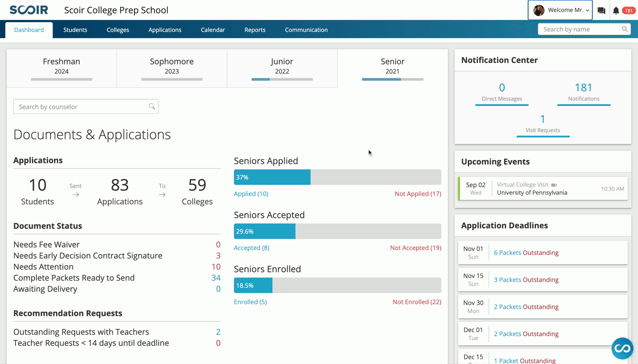The height and width of the screenshot is (364, 638).
Task: Open the Not Enrolled (22) link
Action: point(417,302)
